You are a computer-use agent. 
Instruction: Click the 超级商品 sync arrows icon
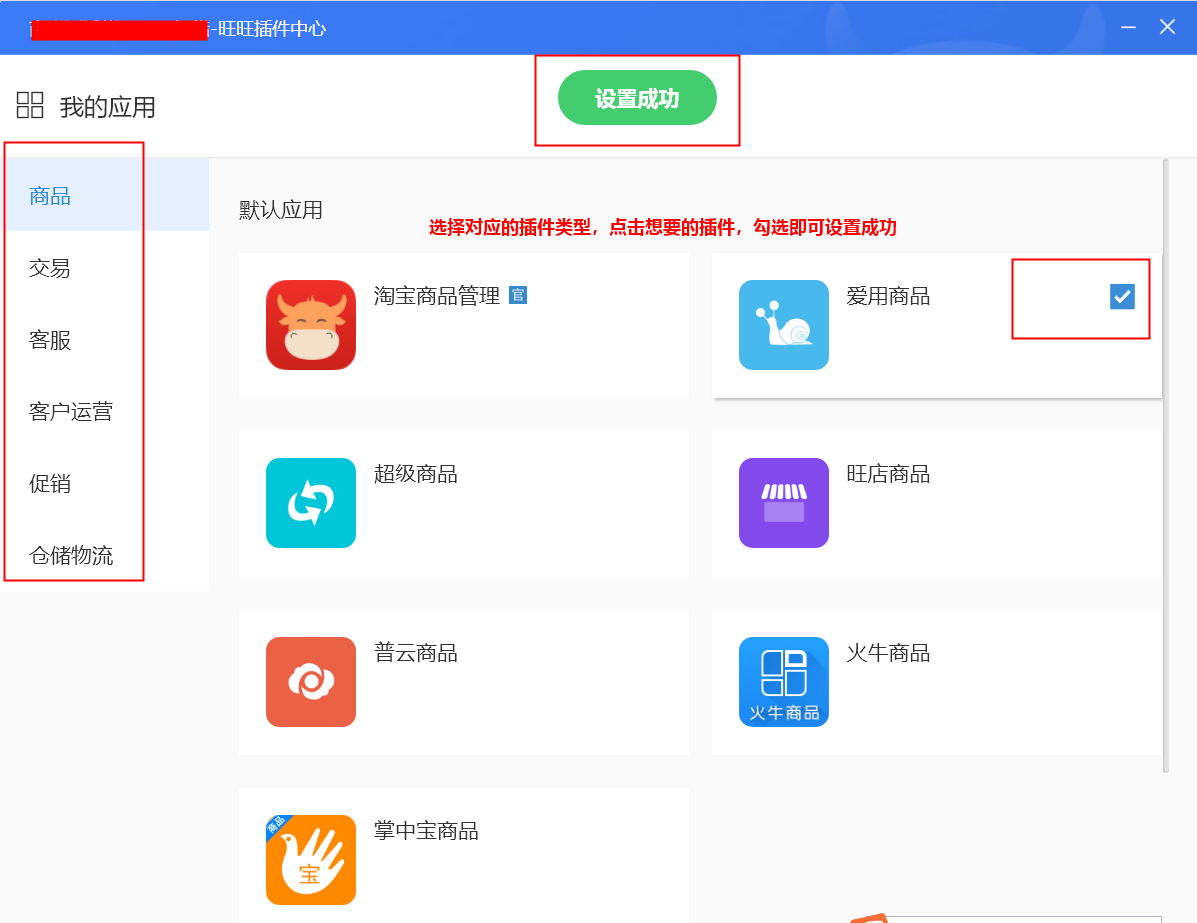[x=311, y=503]
